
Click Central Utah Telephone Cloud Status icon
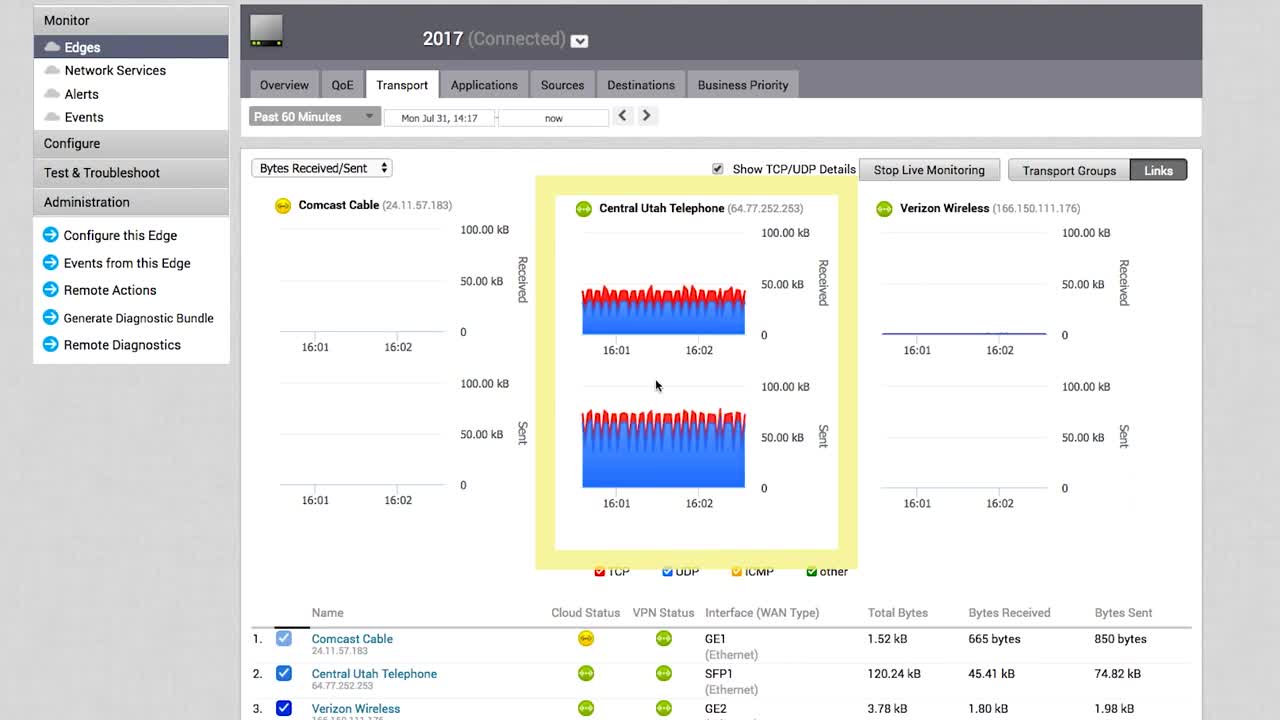586,673
